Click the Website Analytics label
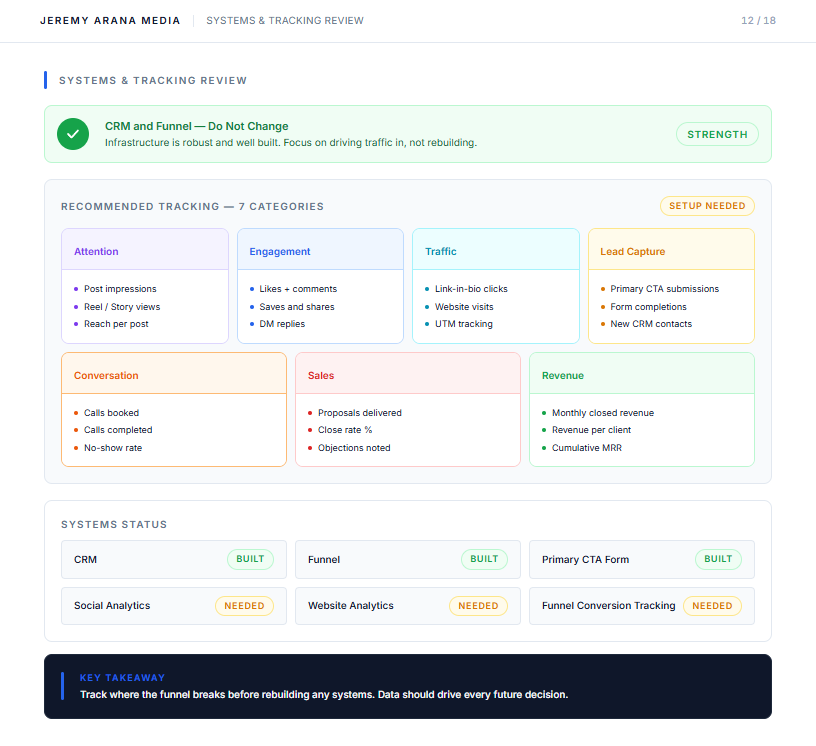 (x=351, y=605)
